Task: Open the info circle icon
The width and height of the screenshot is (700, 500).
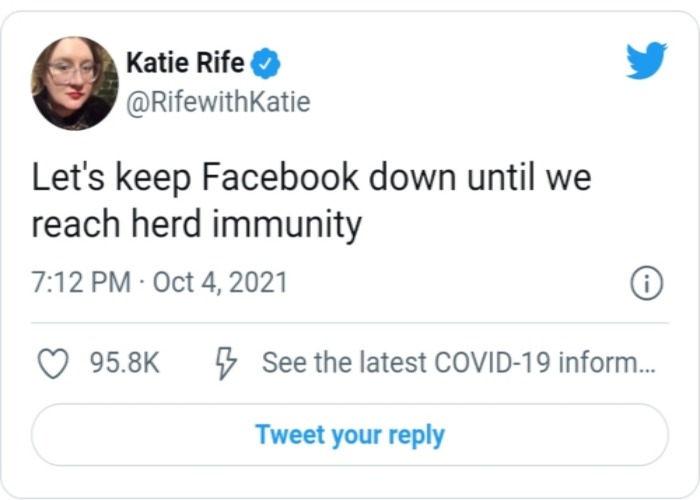Action: coord(647,283)
